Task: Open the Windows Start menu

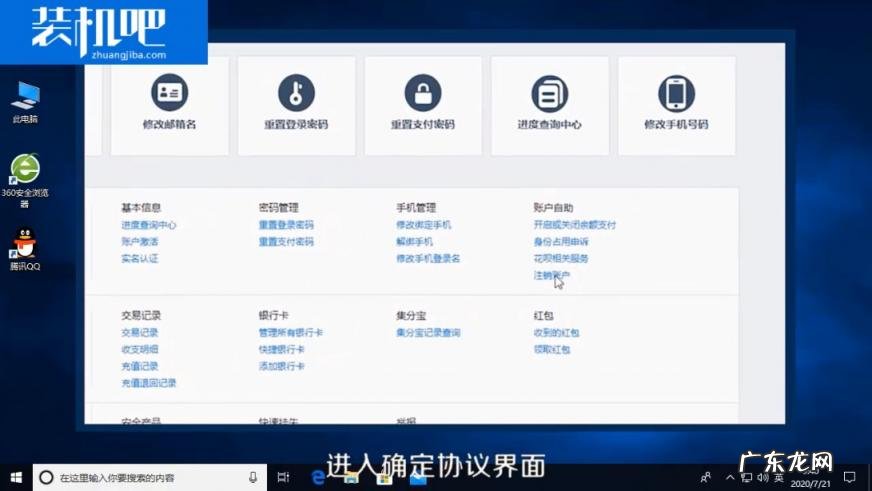Action: pyautogui.click(x=16, y=477)
